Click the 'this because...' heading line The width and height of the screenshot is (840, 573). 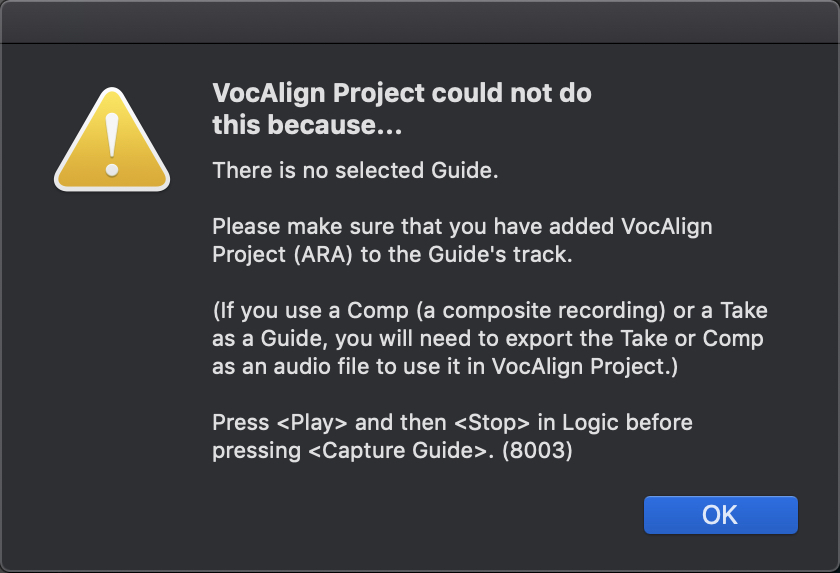307,125
